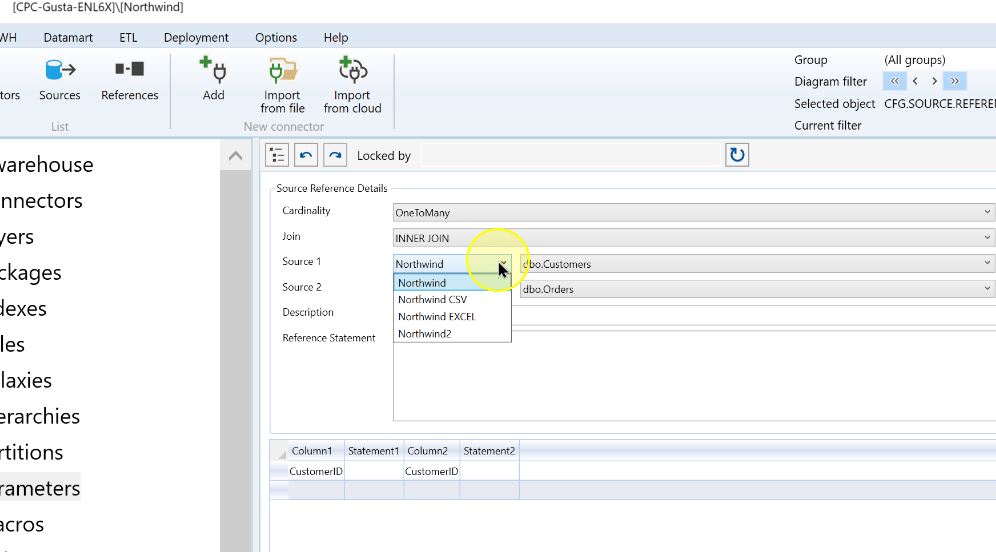Viewport: 996px width, 552px height.
Task: Click the Reference Statement text area
Action: point(694,375)
